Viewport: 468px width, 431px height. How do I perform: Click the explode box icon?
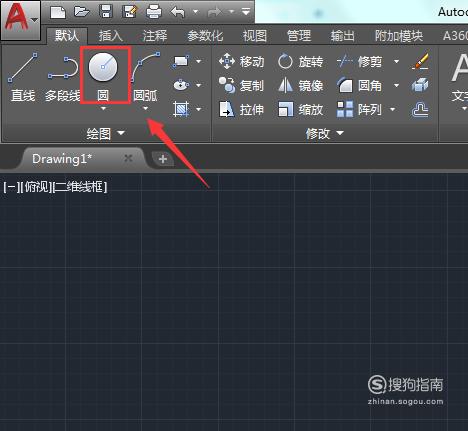tap(420, 85)
